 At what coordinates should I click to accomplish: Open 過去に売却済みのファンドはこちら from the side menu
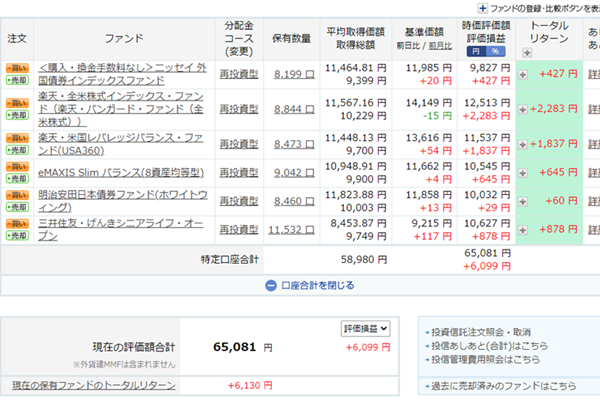498,384
